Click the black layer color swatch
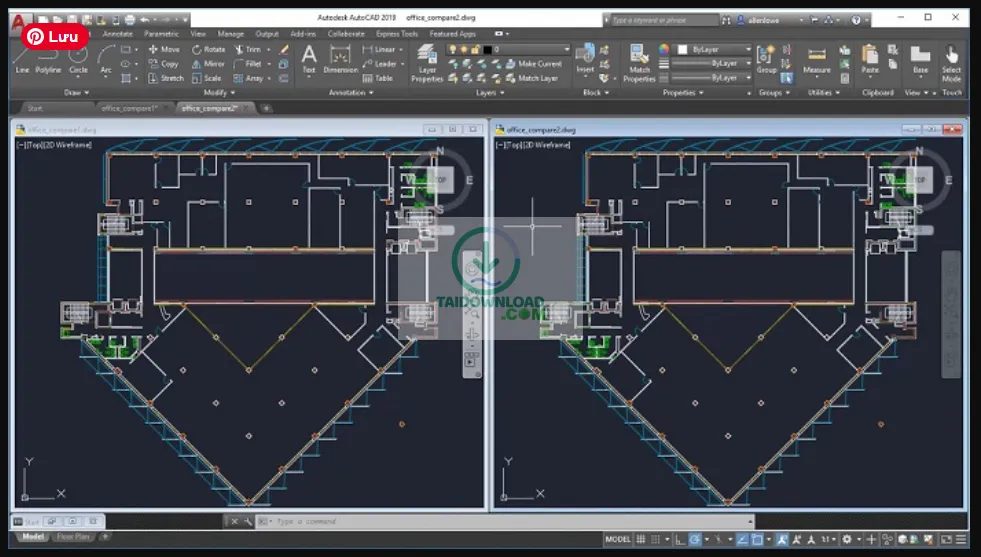Screen dimensions: 981x557 coord(487,49)
